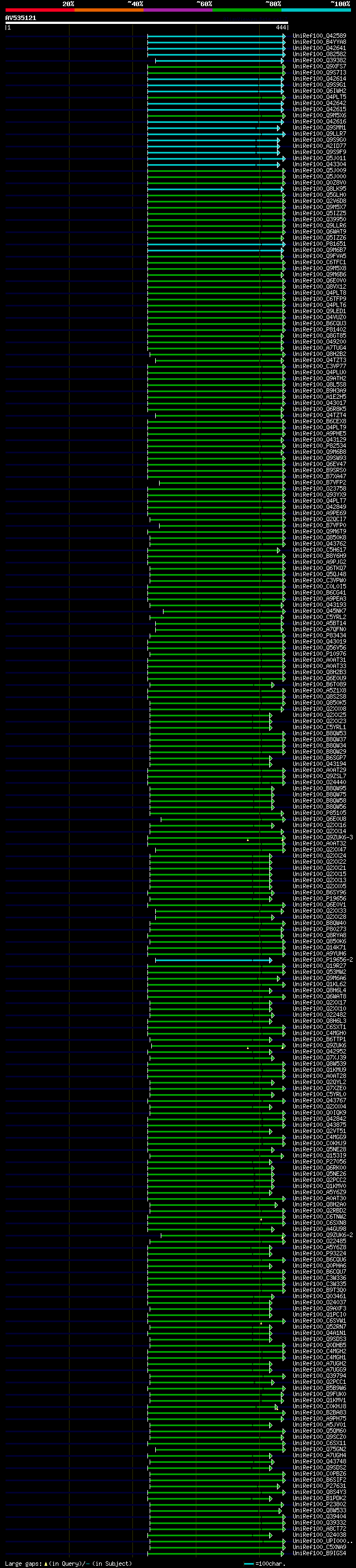Image resolution: width=356 pixels, height=1568 pixels.
Task: Click the UniRef100_Q43304 entry
Action: pyautogui.click(x=319, y=164)
